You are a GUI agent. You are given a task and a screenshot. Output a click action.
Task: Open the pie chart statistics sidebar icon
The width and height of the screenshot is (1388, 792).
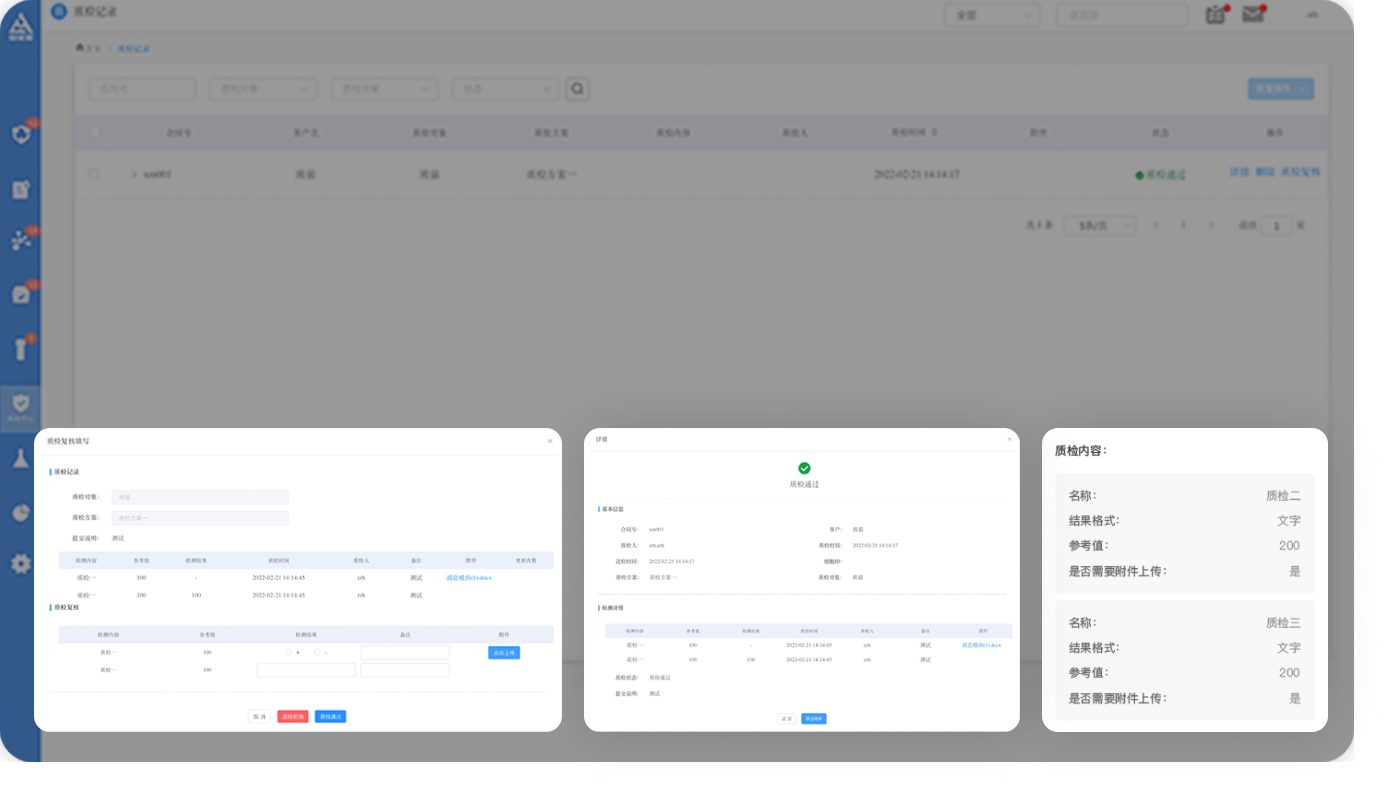coord(20,512)
